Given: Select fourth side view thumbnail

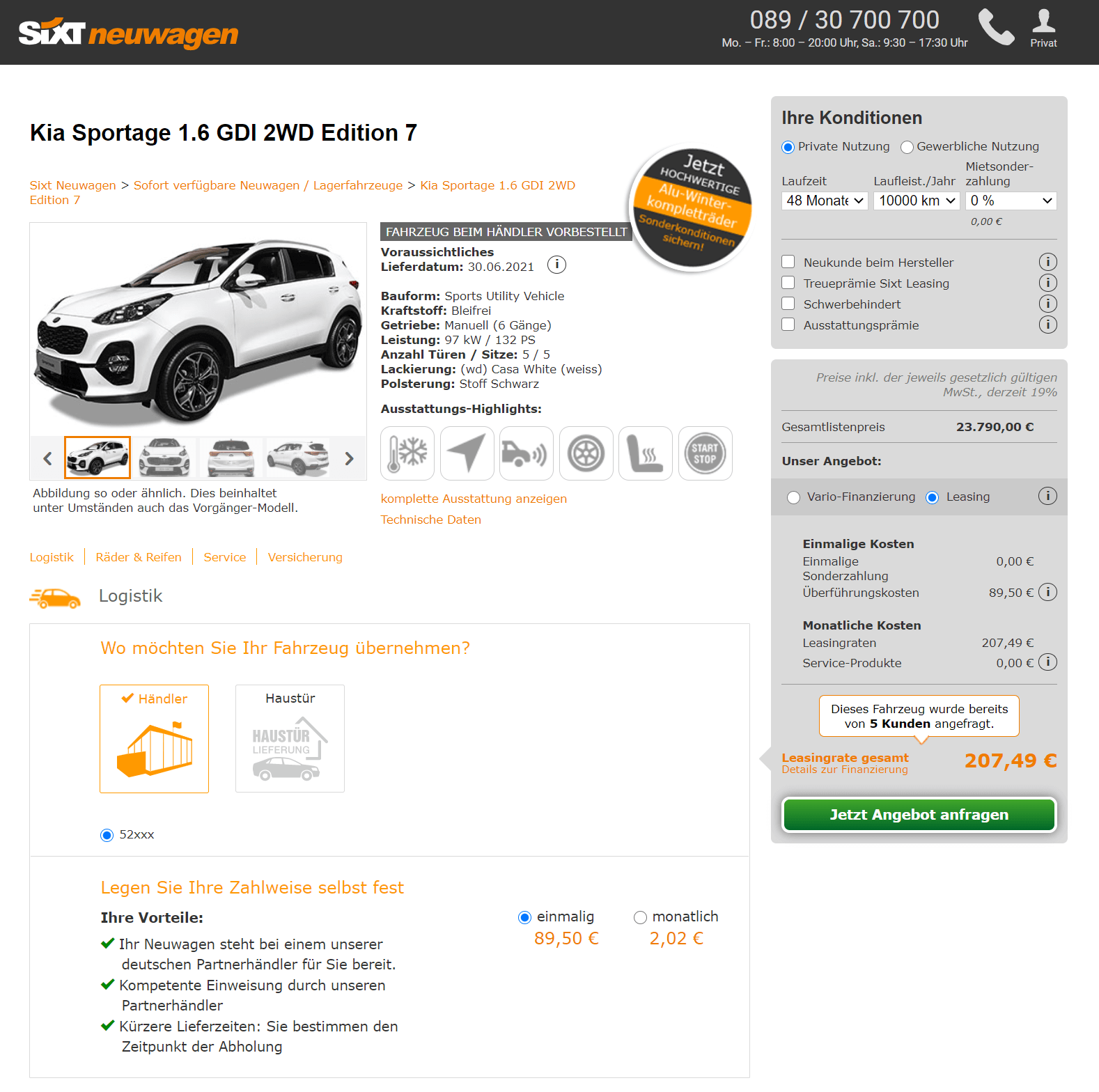Looking at the screenshot, I should [x=298, y=458].
